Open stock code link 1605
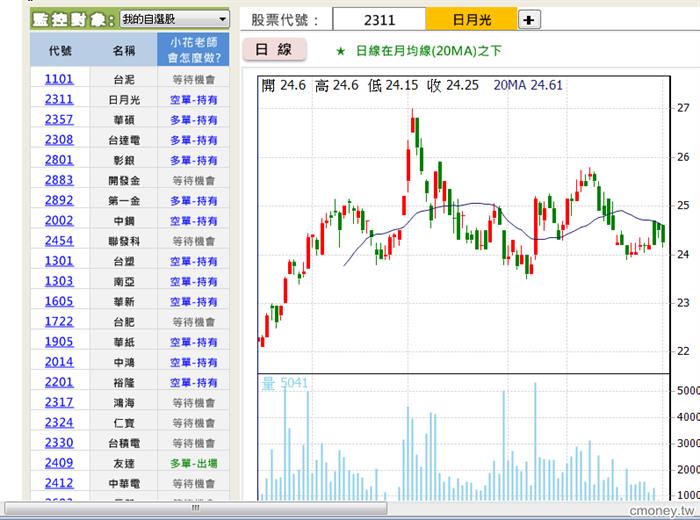The width and height of the screenshot is (700, 520). coord(59,301)
